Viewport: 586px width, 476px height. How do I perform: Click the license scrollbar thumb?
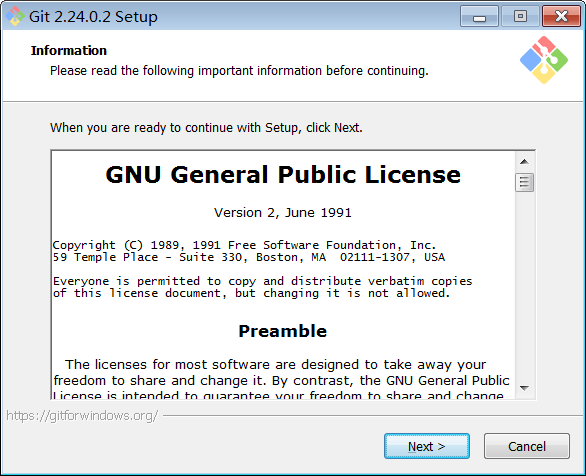click(x=524, y=182)
